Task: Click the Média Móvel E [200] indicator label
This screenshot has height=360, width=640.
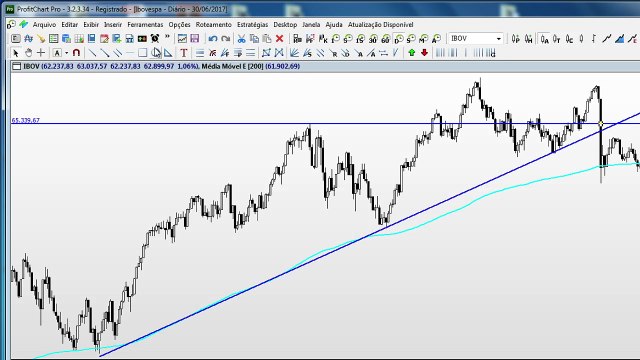Action: (232, 66)
